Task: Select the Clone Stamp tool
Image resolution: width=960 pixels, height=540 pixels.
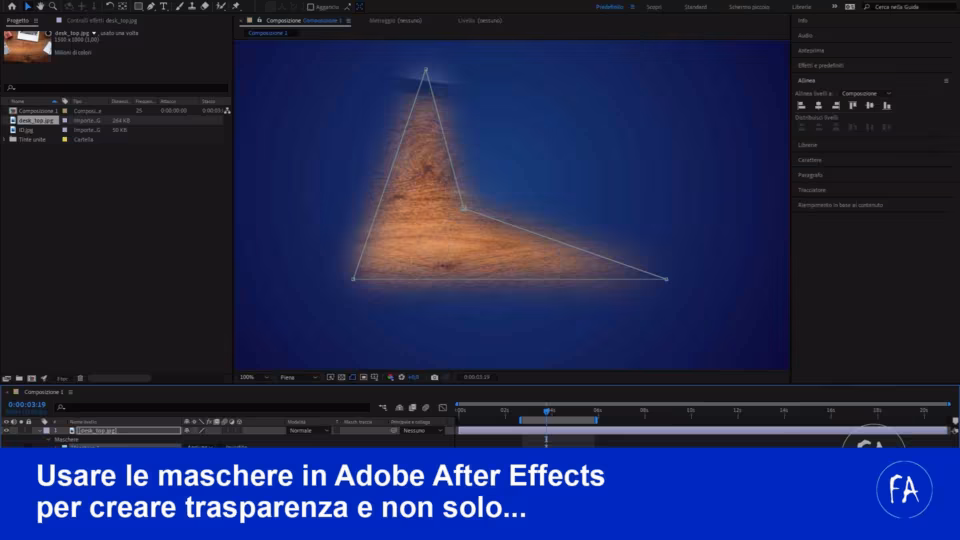Action: (192, 6)
